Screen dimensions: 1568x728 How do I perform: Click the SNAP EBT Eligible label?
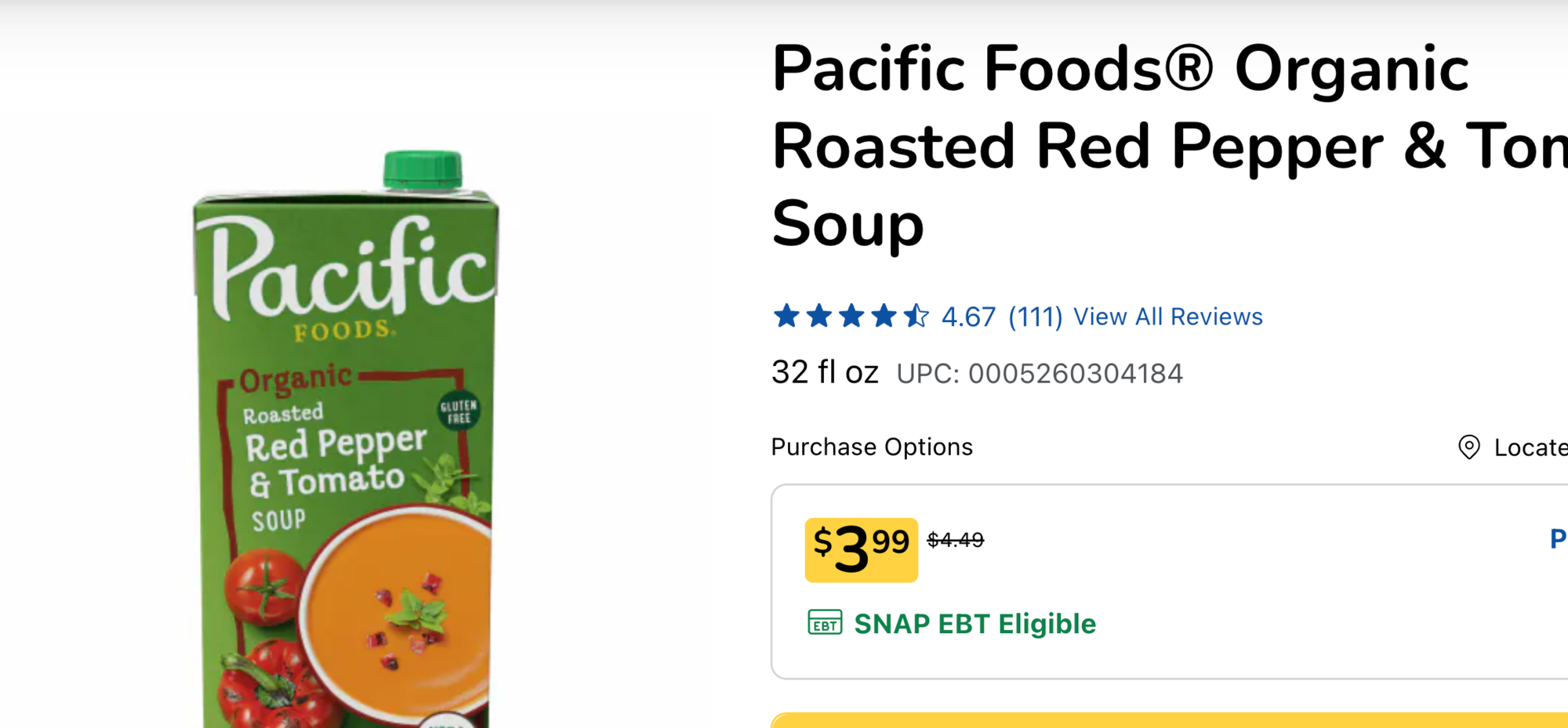[x=975, y=624]
